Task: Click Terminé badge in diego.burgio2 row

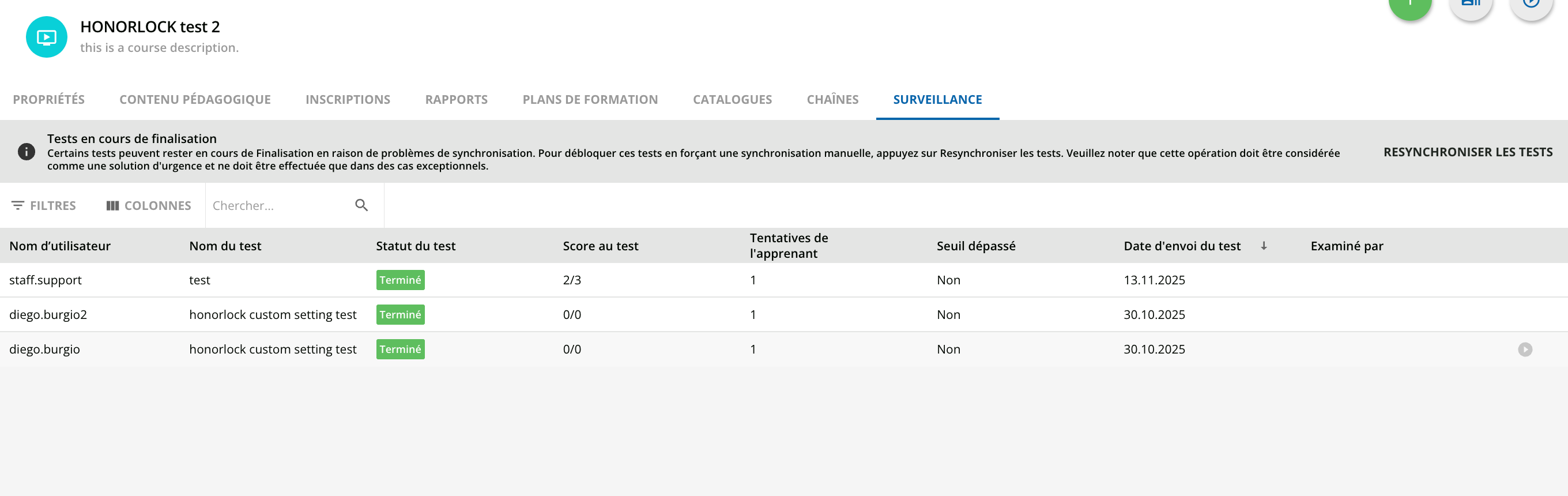Action: click(400, 314)
